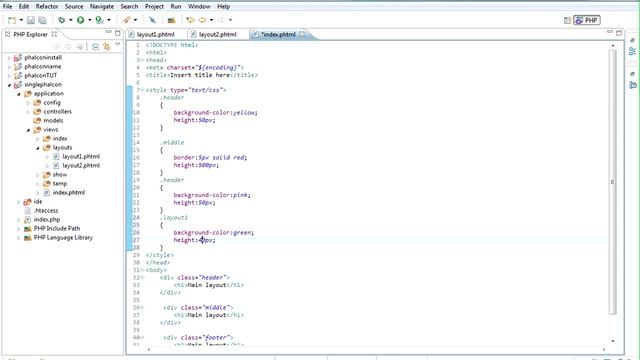The width and height of the screenshot is (640, 360).
Task: Open the New file dropdown arrow
Action: click(21, 20)
